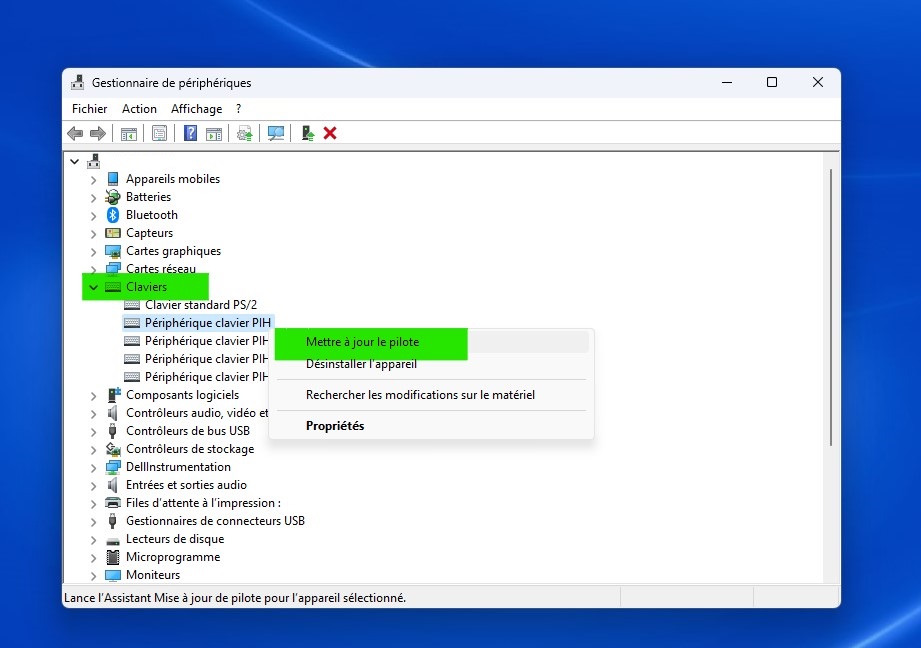Click the Scan for hardware changes monitor icon
921x648 pixels.
(x=275, y=133)
